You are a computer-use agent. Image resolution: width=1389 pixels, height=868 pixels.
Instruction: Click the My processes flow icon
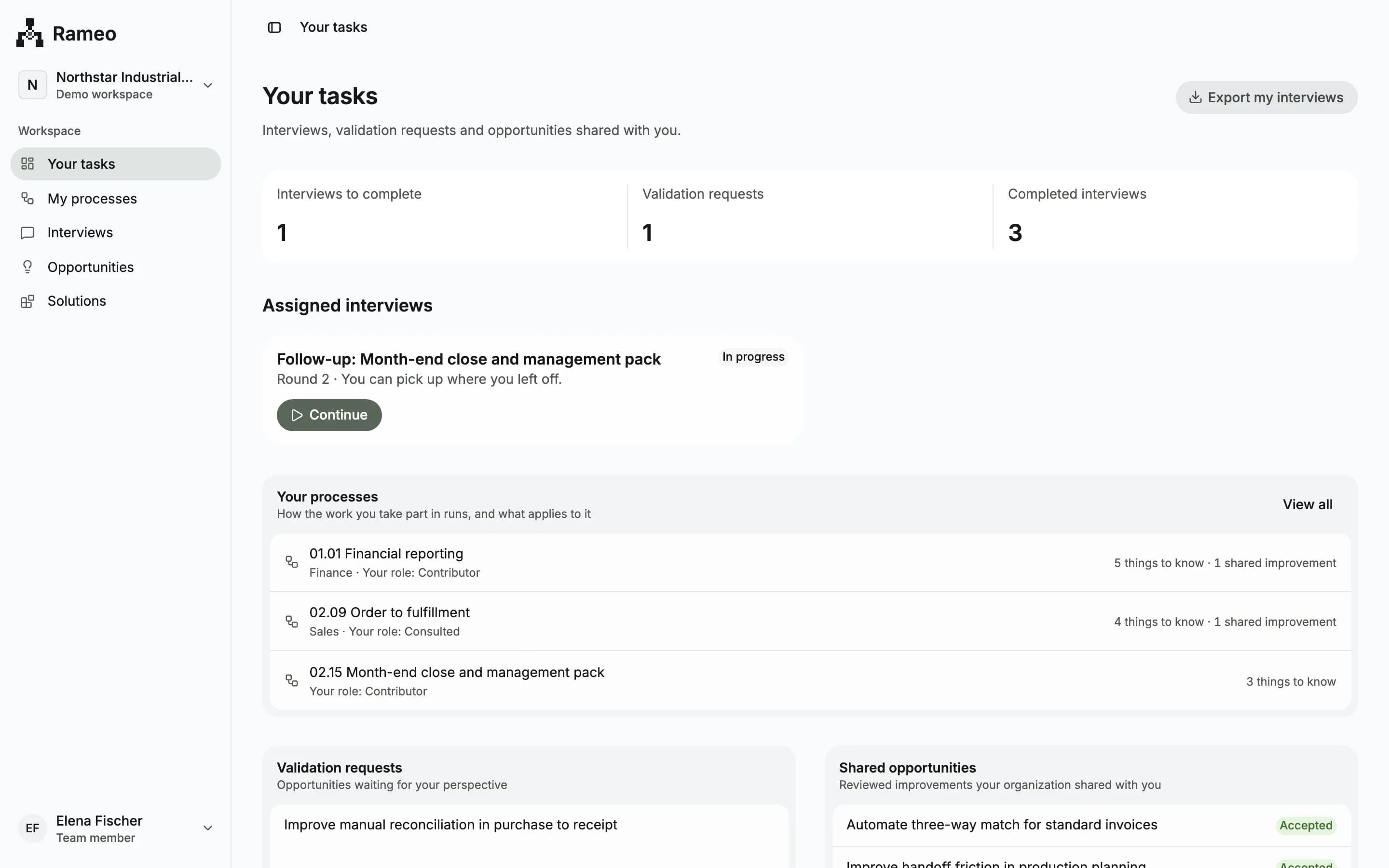click(x=27, y=199)
